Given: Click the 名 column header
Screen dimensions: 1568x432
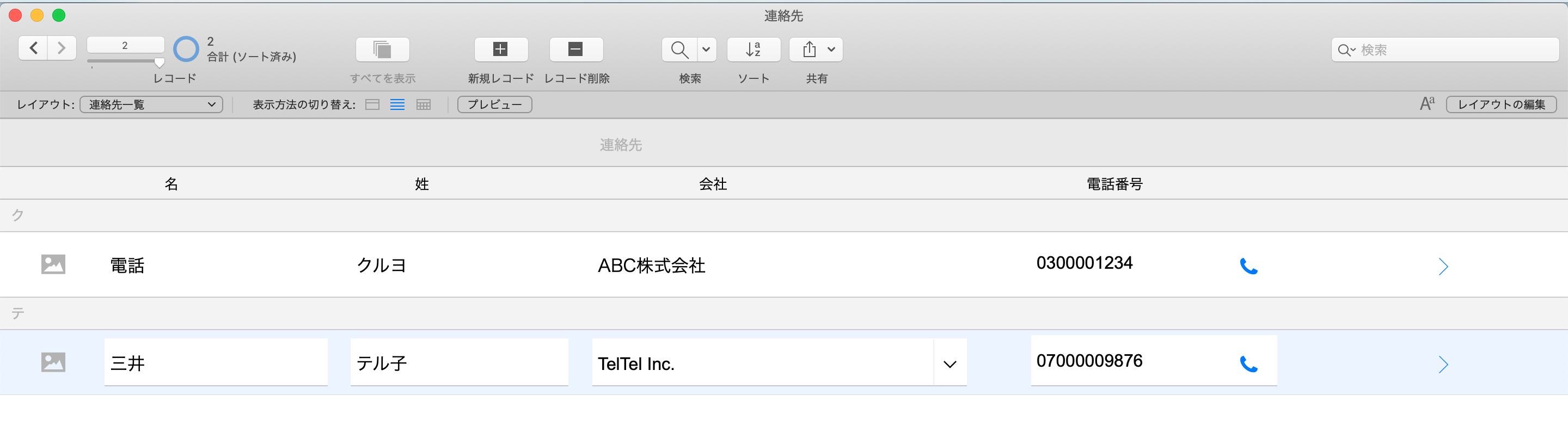Looking at the screenshot, I should 171,184.
